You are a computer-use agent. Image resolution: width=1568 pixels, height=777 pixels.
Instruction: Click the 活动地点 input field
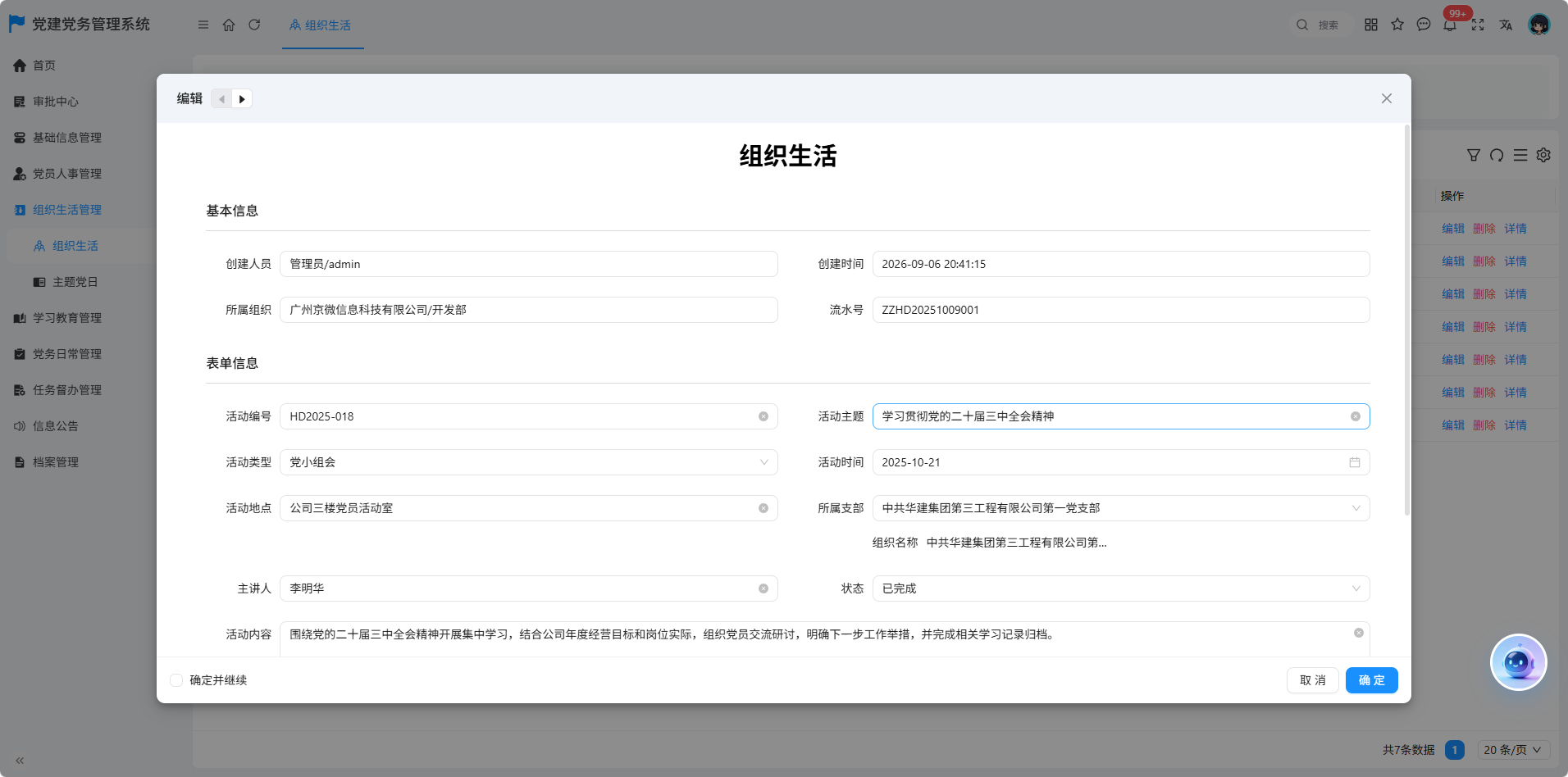pos(529,508)
